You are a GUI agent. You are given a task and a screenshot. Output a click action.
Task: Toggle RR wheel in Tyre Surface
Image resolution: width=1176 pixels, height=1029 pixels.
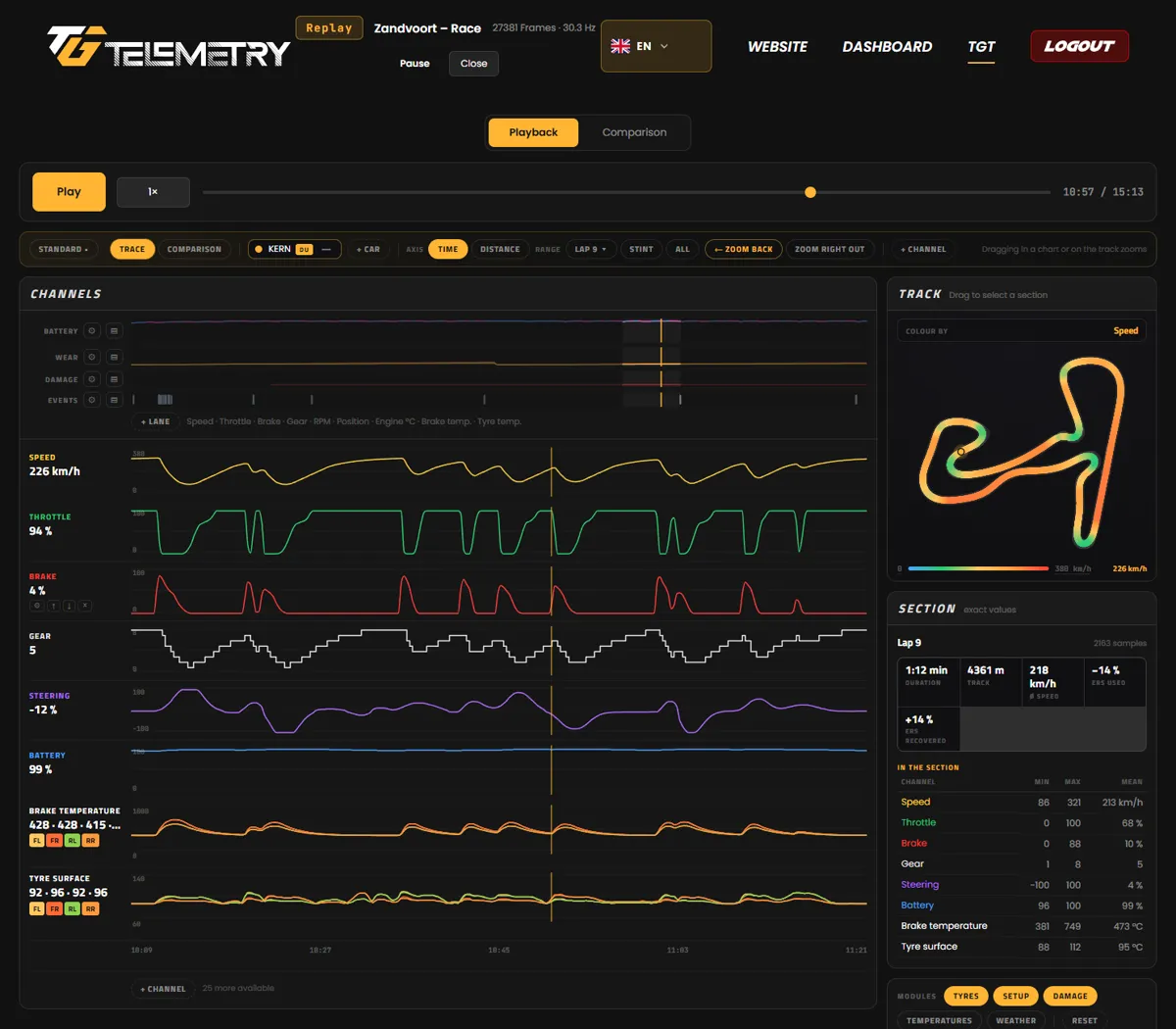91,908
